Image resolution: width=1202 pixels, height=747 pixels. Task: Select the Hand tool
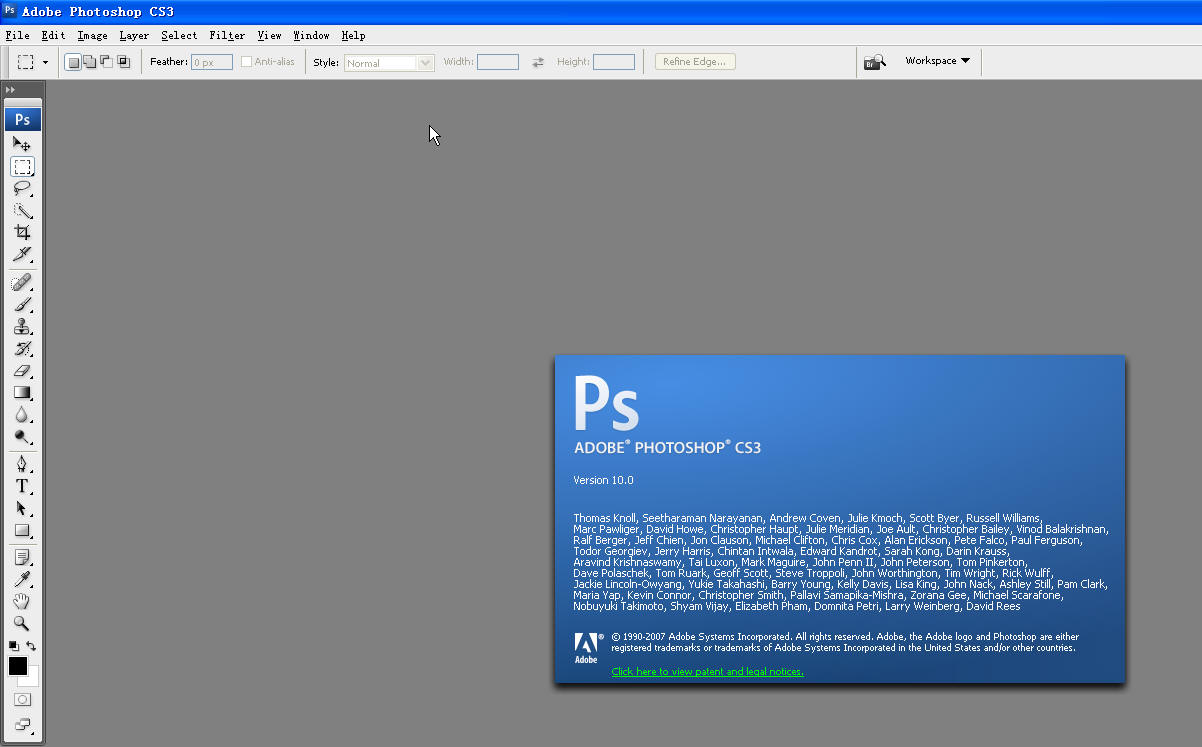(x=22, y=601)
